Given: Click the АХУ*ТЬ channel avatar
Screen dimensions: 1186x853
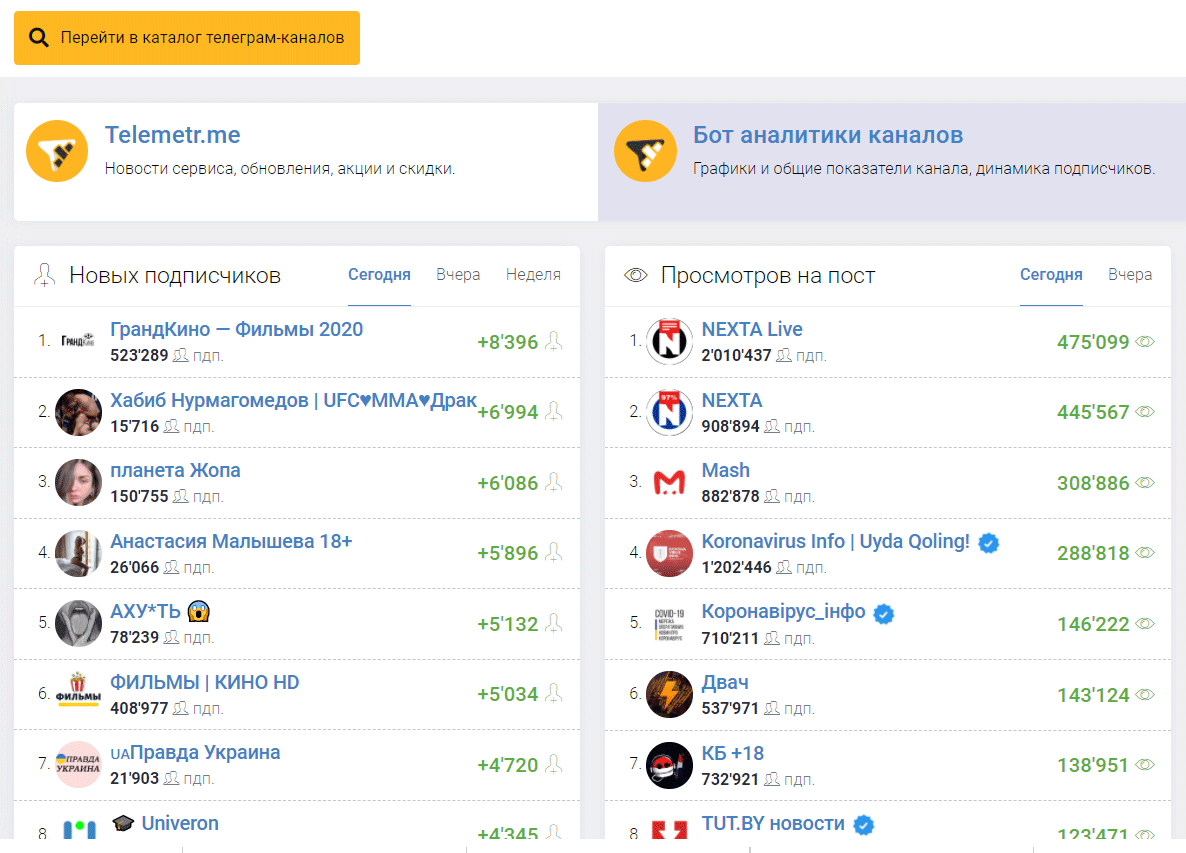Looking at the screenshot, I should tap(78, 623).
